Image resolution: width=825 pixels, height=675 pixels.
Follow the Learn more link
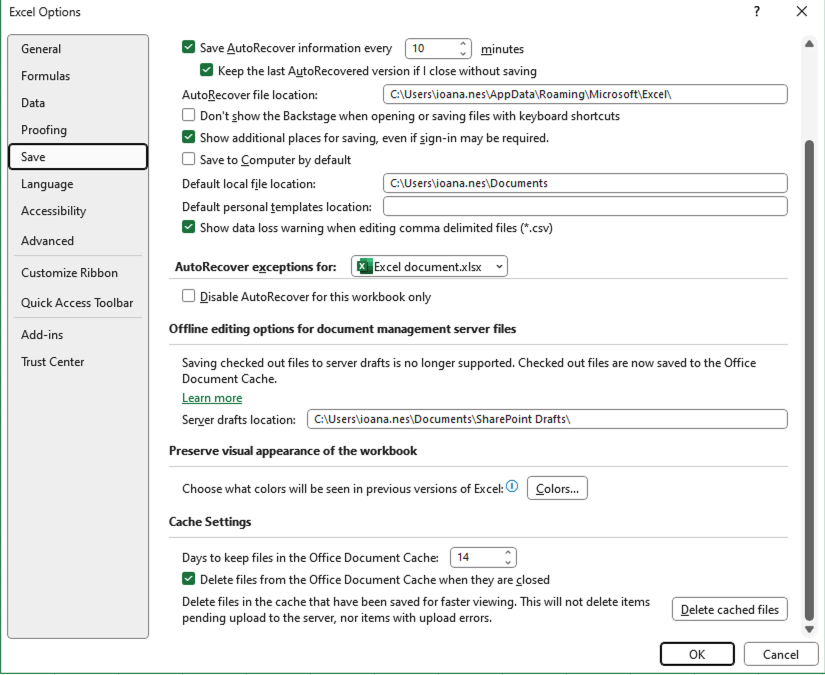coord(211,397)
